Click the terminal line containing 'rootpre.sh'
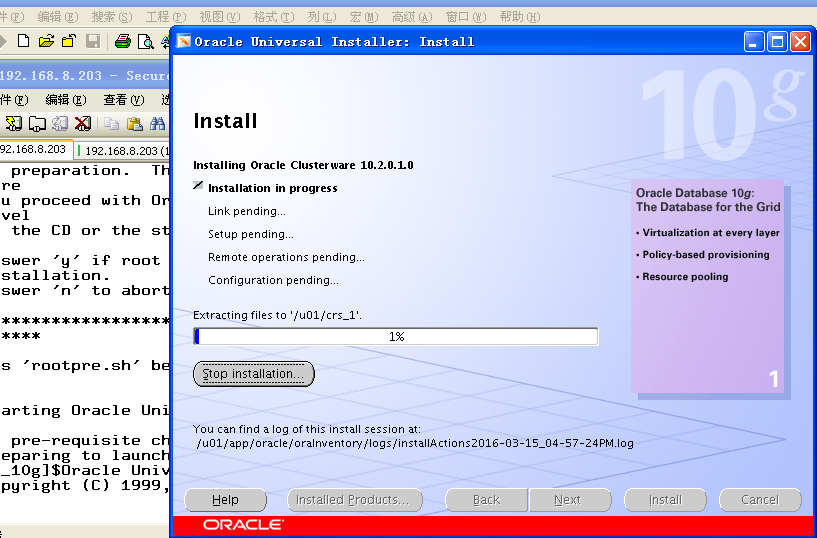The width and height of the screenshot is (817, 538). coord(85,366)
